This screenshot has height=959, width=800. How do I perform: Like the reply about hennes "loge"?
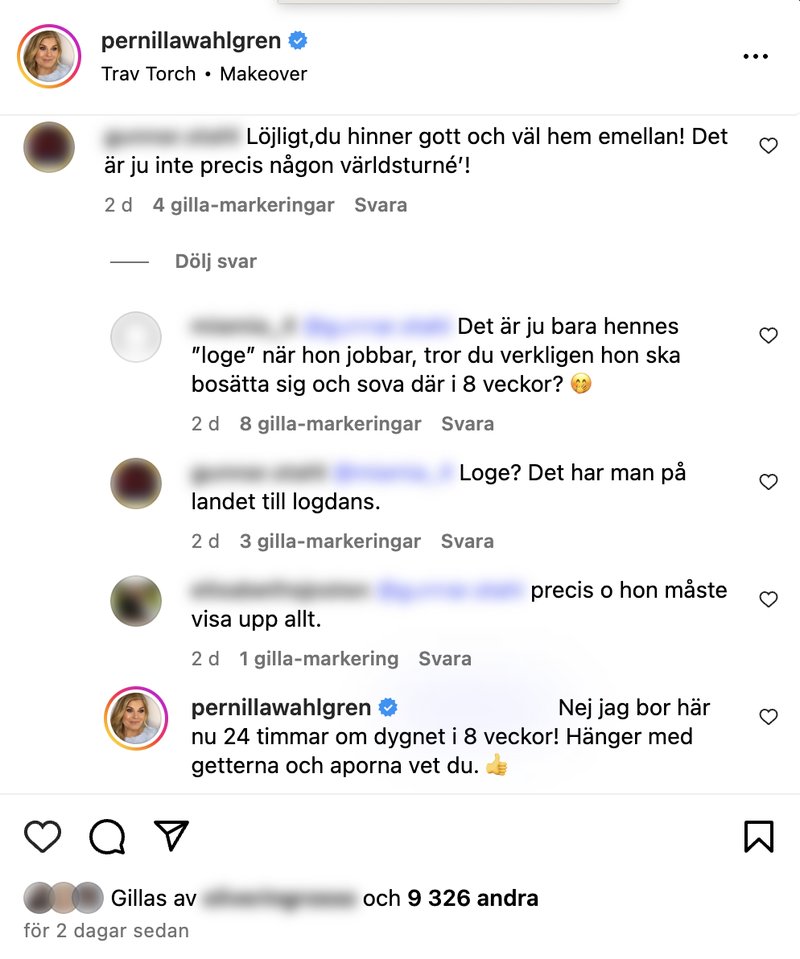pyautogui.click(x=768, y=335)
